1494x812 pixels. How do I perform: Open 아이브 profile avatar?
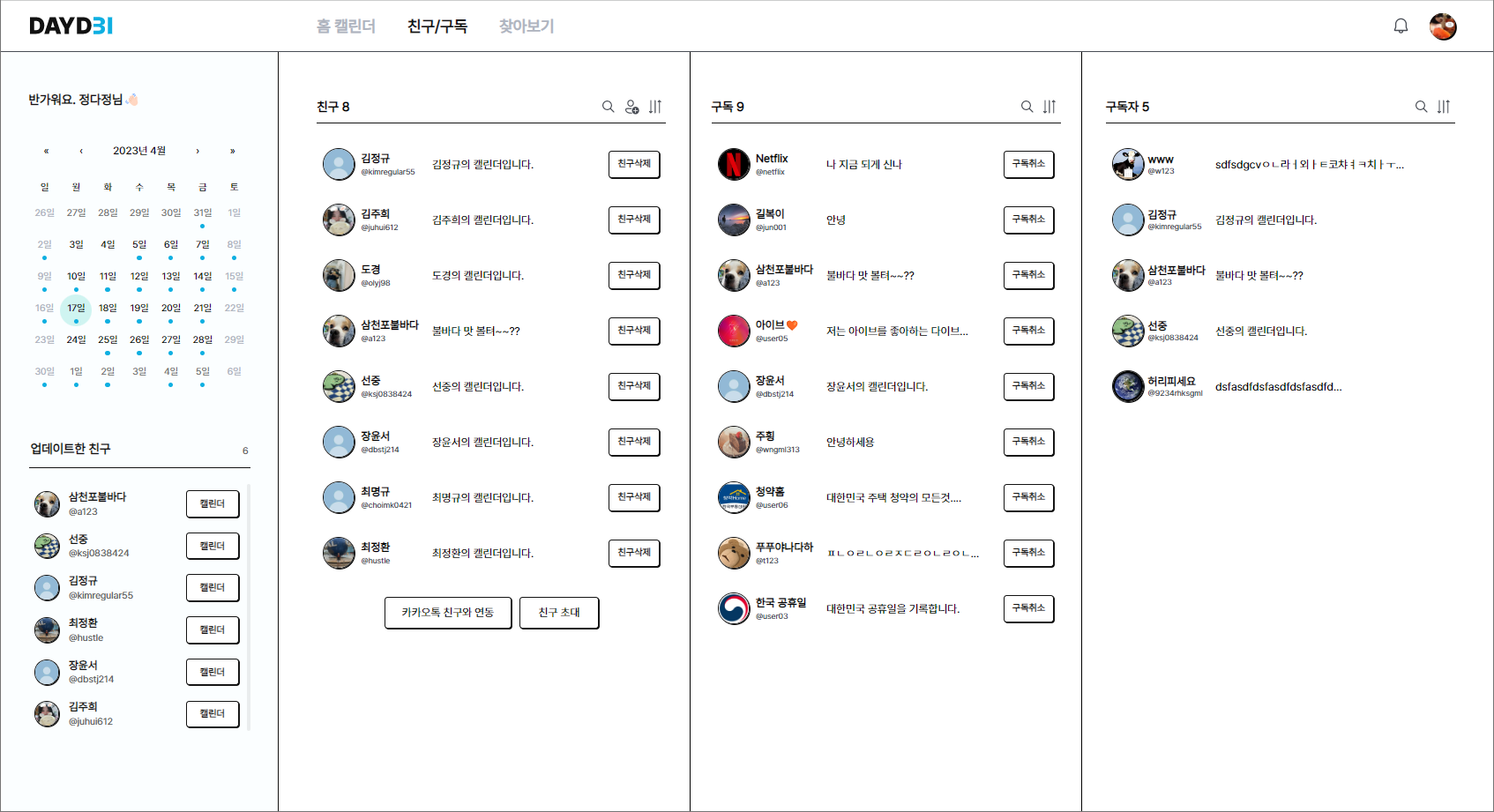(734, 331)
